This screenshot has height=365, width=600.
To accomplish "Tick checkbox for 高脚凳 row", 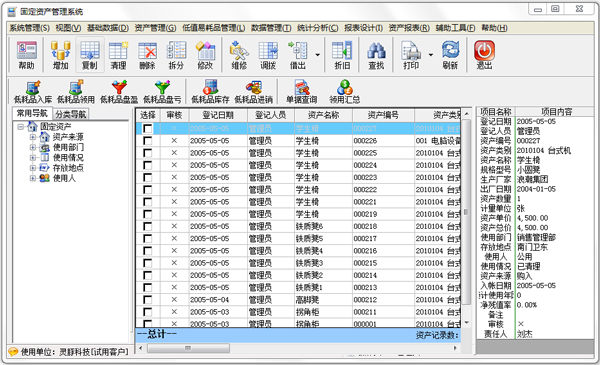I will [x=147, y=300].
